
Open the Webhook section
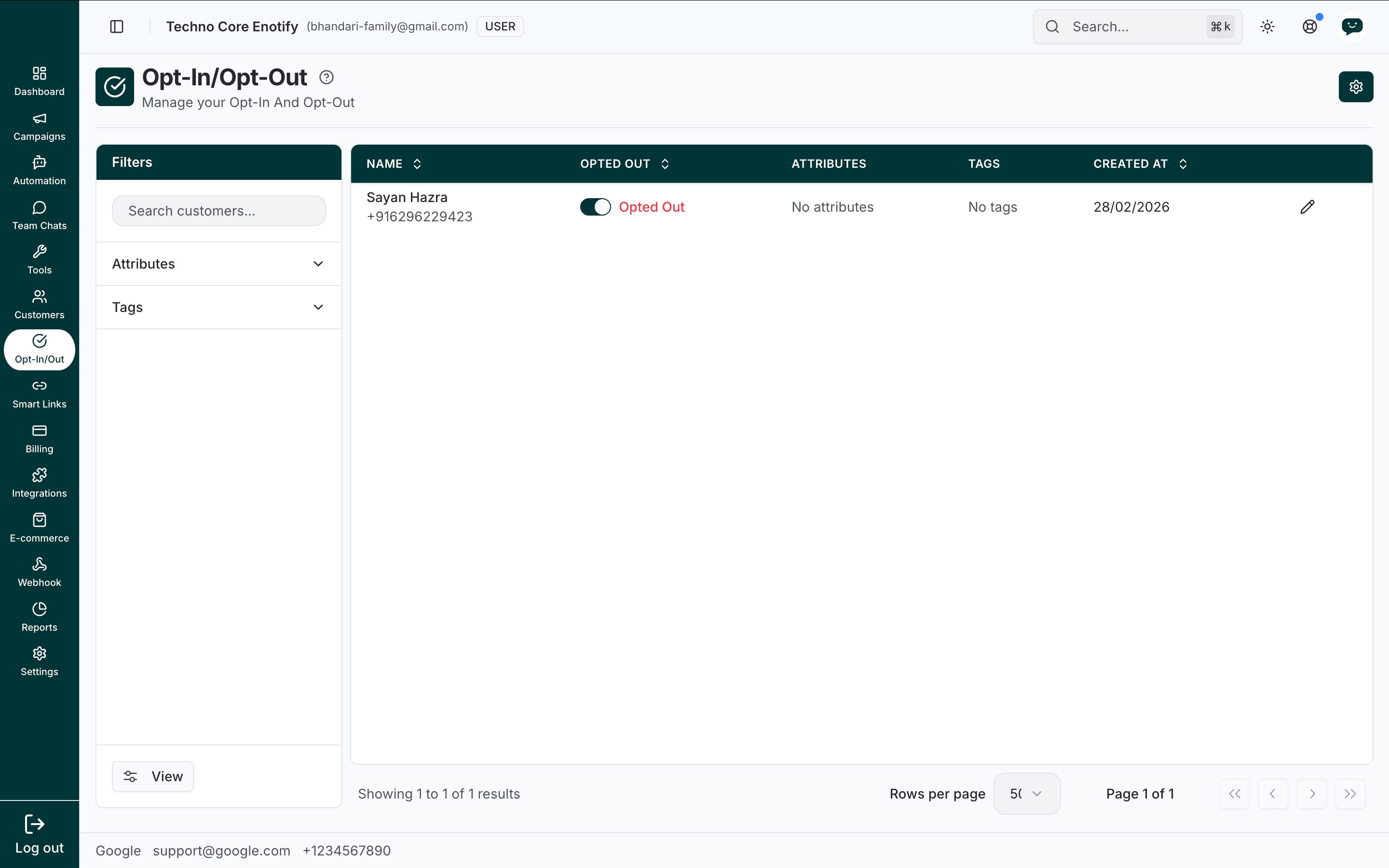pos(39,573)
